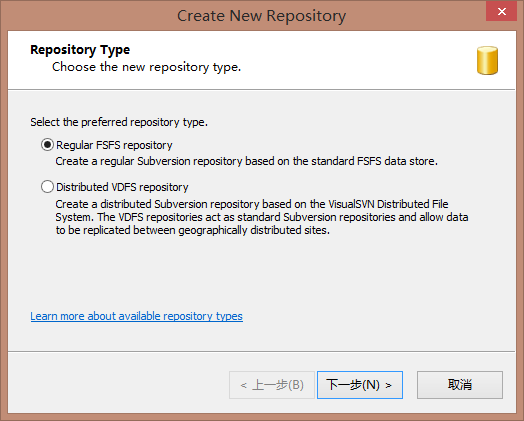
Task: Click the disabled 上一步(B) back button
Action: pos(272,385)
